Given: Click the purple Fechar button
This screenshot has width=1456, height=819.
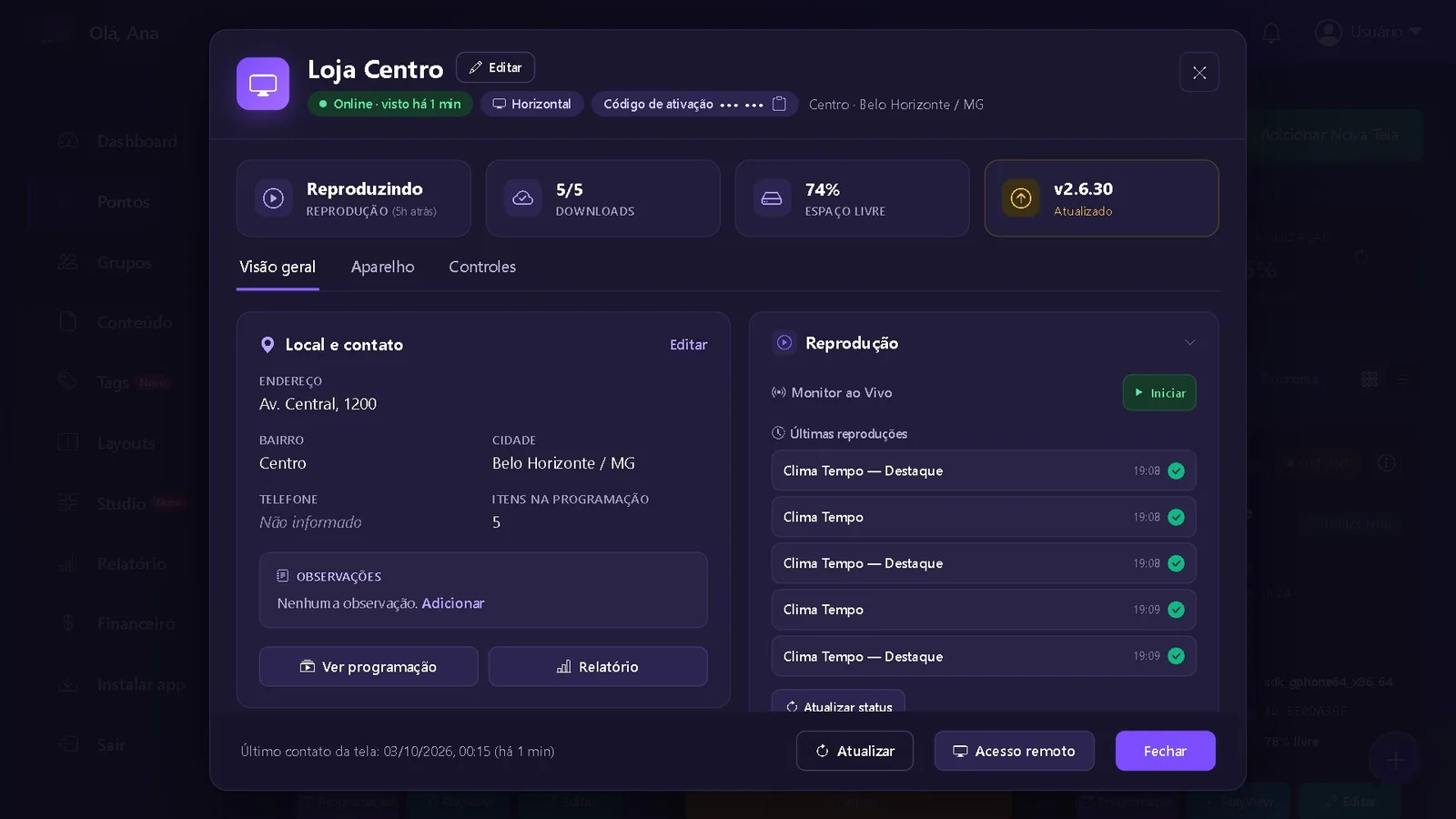Looking at the screenshot, I should click(x=1166, y=751).
